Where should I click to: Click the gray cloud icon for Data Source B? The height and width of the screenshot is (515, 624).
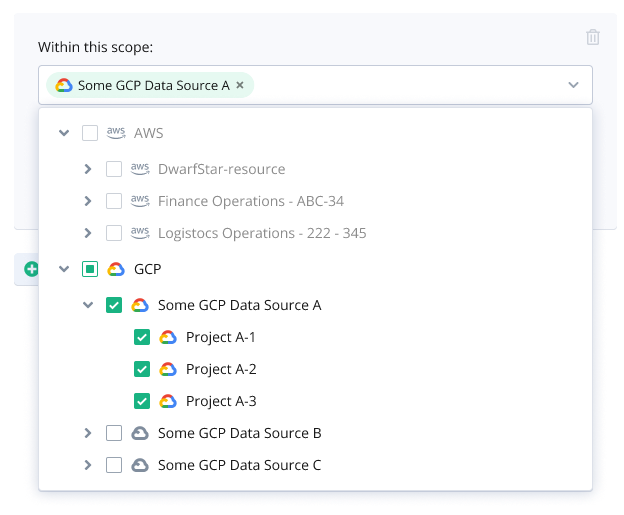coord(140,433)
